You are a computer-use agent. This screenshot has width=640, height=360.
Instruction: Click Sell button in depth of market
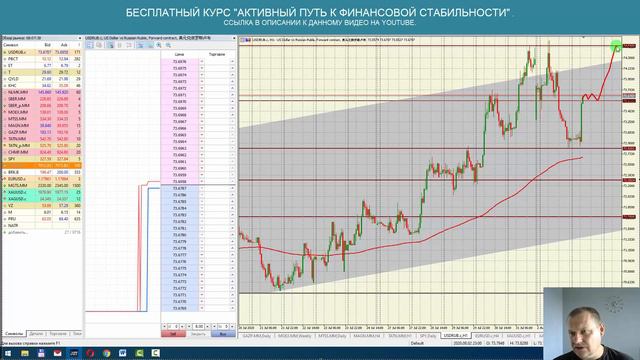coord(173,334)
